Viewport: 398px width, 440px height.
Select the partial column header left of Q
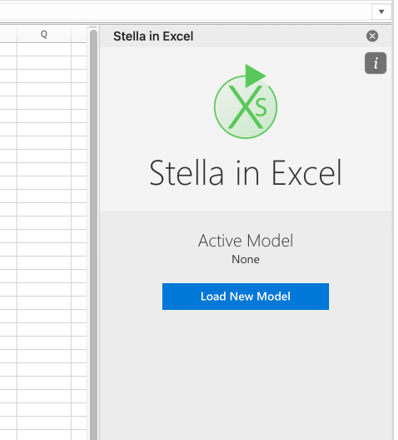(8, 34)
